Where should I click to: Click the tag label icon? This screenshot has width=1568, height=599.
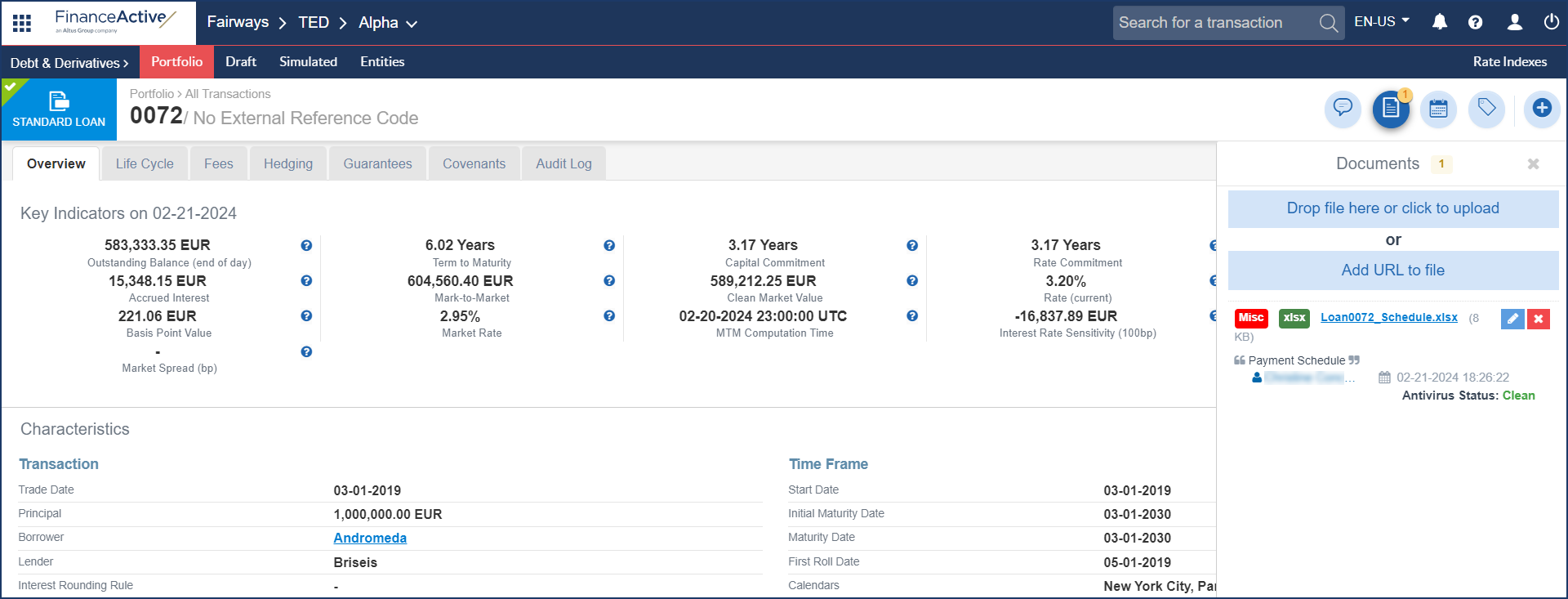tap(1486, 108)
